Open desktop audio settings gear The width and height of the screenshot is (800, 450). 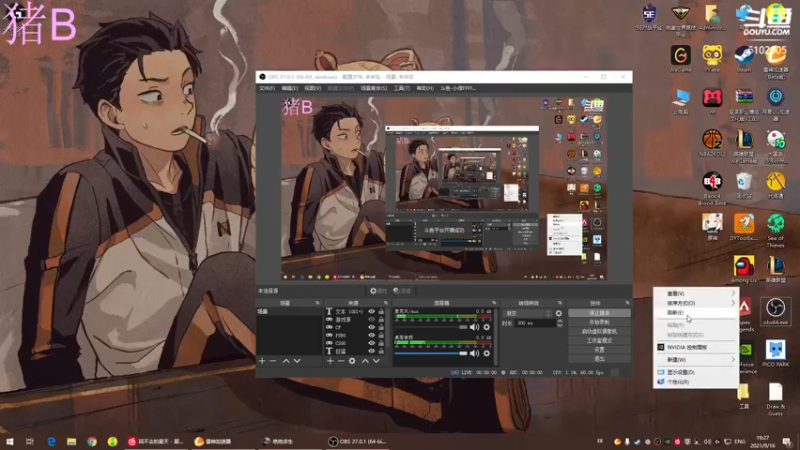[487, 353]
